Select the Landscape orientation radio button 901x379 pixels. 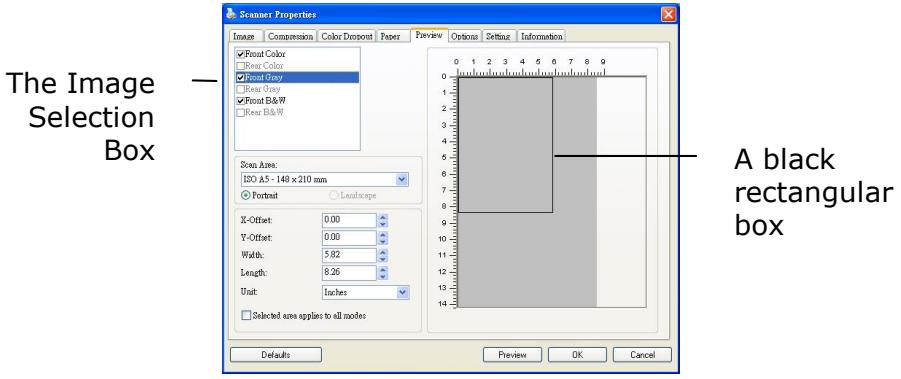(334, 195)
